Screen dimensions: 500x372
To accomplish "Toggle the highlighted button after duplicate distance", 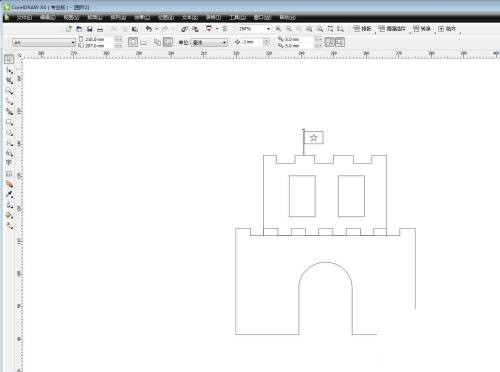I will click(329, 42).
